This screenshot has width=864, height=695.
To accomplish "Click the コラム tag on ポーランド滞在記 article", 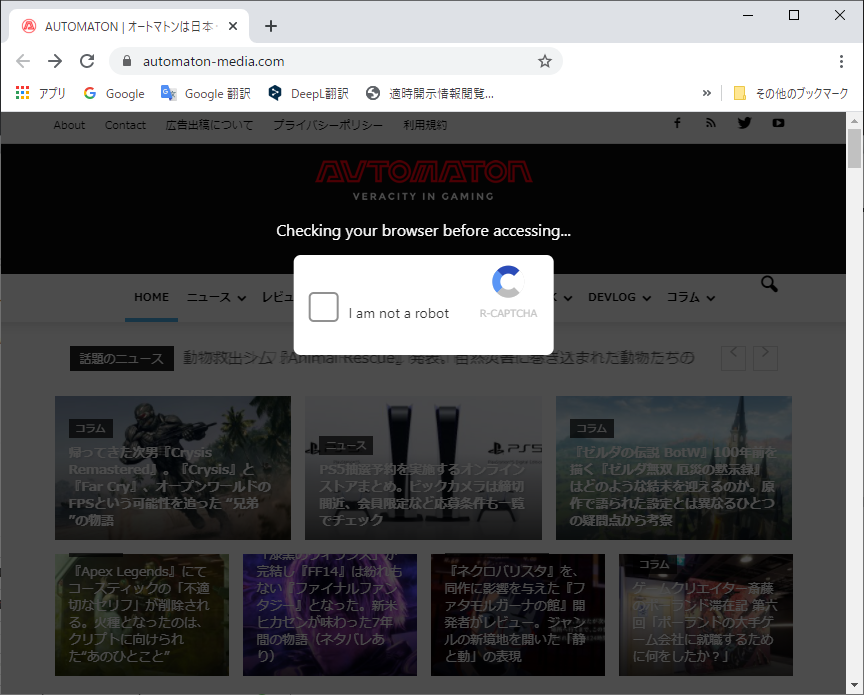I will click(655, 564).
